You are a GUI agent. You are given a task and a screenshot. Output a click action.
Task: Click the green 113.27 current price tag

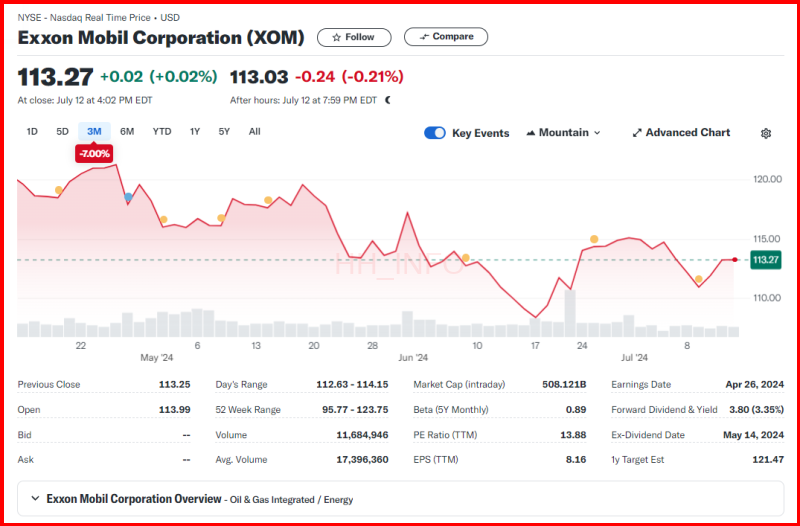tap(765, 260)
